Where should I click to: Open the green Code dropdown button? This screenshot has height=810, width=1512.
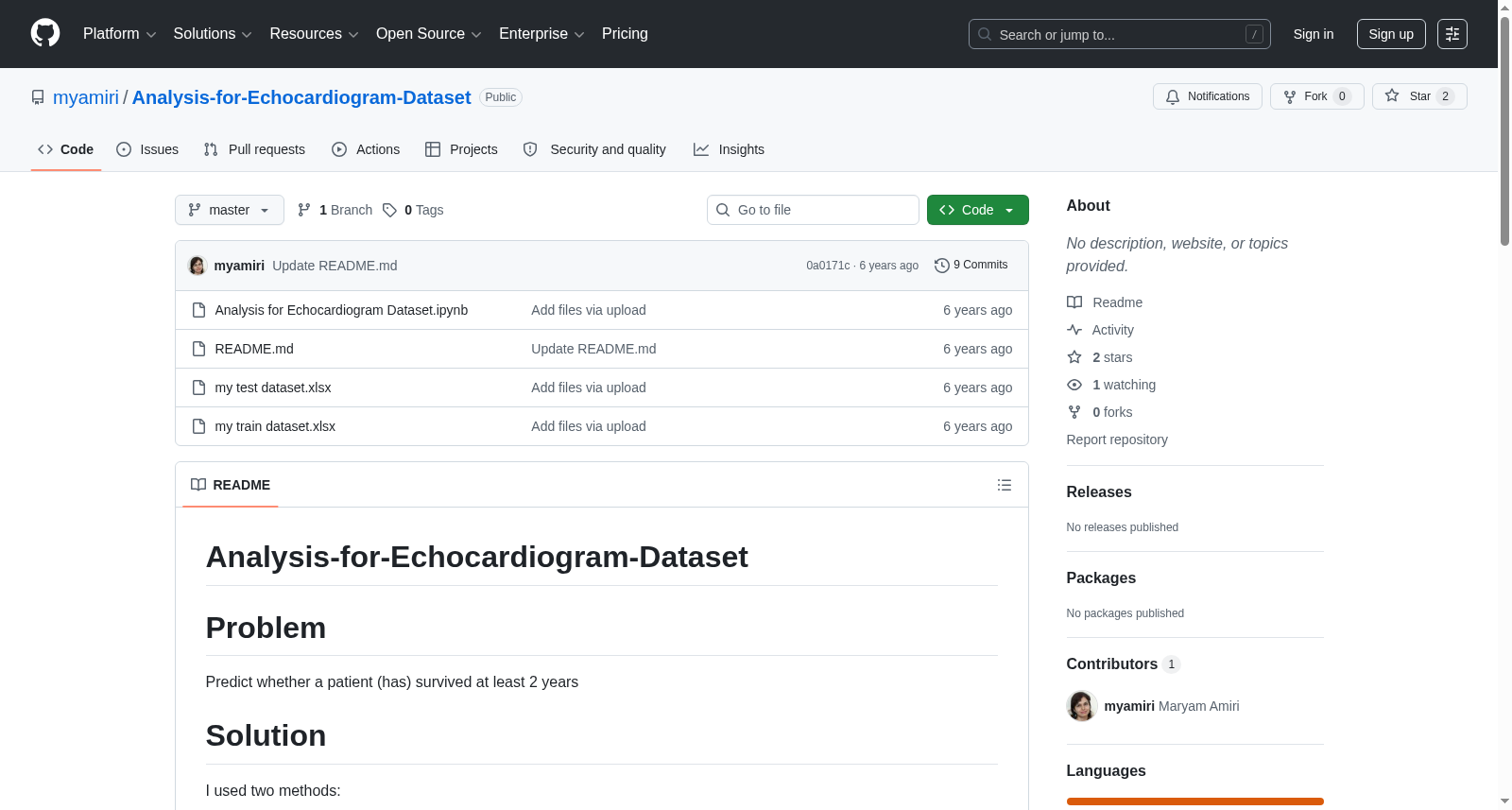click(978, 210)
